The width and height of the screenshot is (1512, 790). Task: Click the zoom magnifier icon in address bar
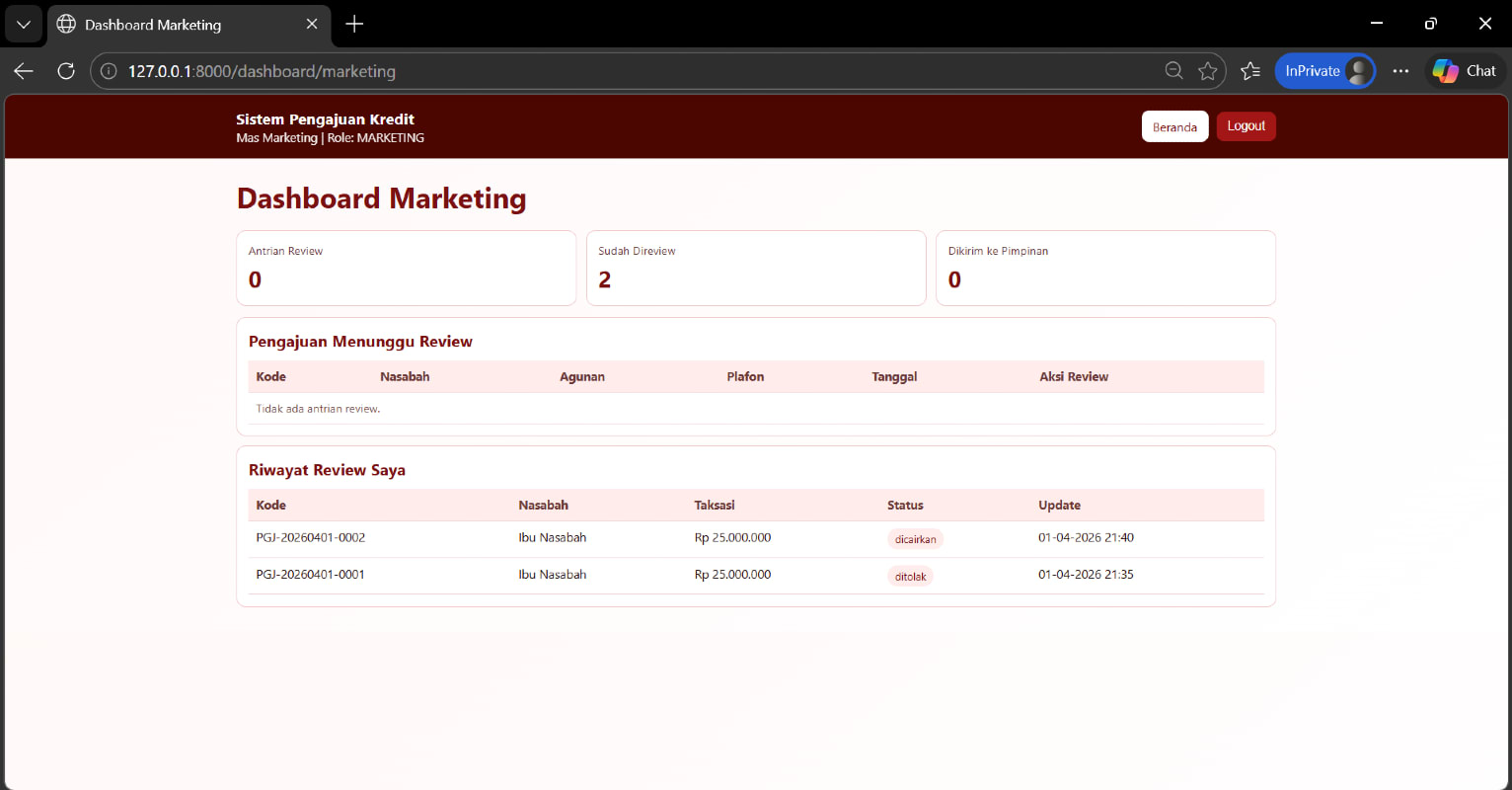pyautogui.click(x=1173, y=71)
